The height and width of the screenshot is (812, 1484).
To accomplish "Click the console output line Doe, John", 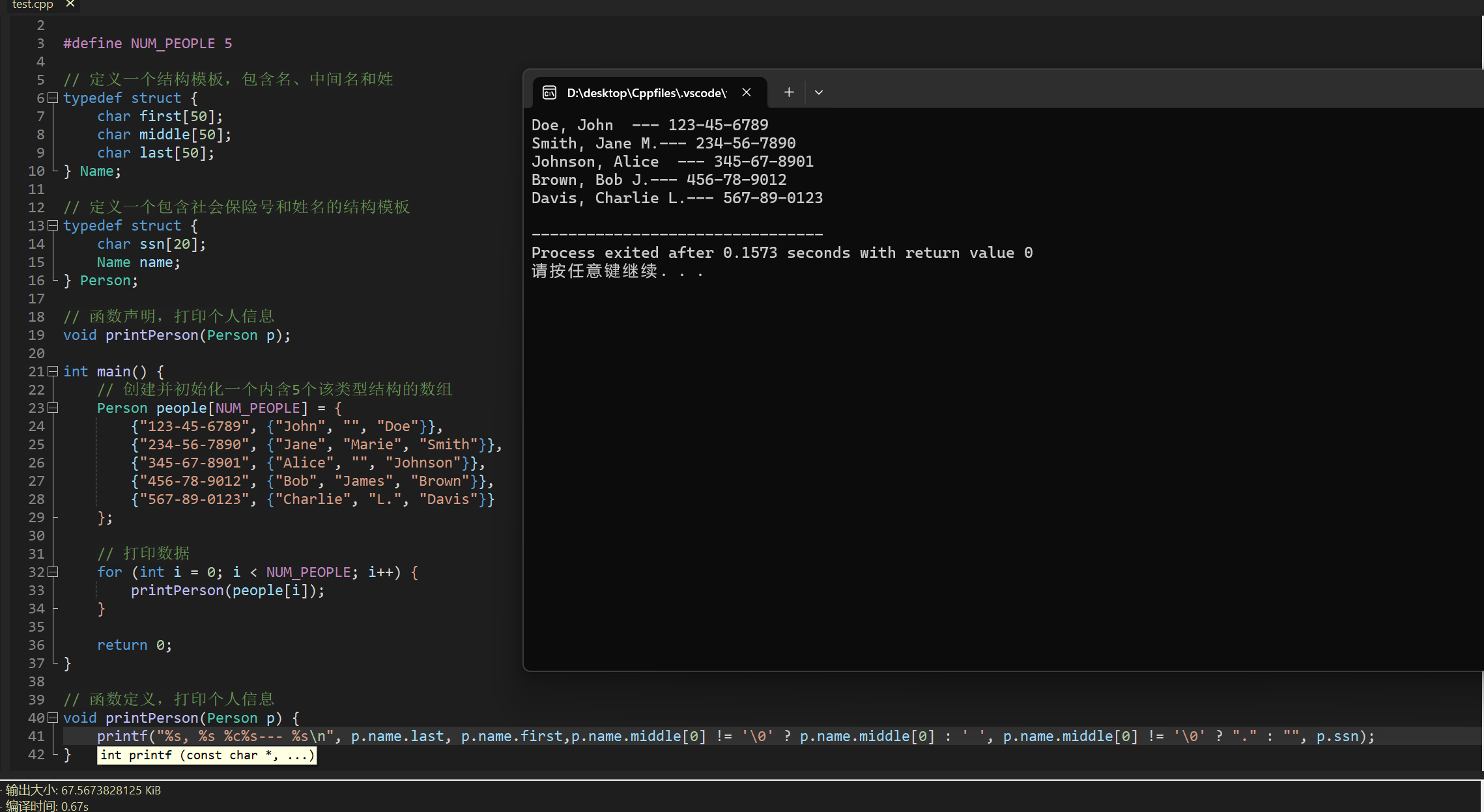I will (650, 125).
